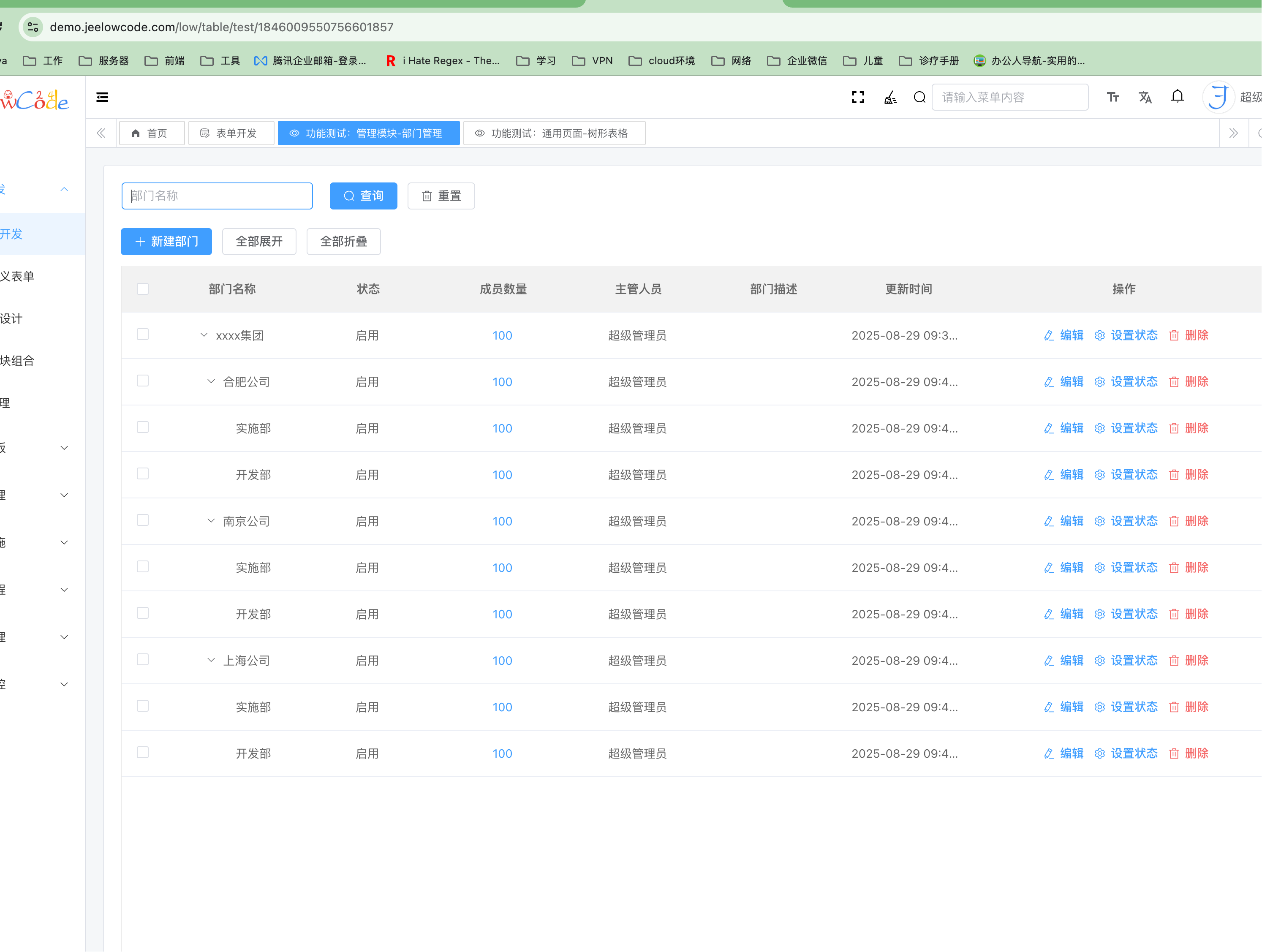This screenshot has width=1262, height=952.
Task: Open the notifications bell
Action: (1177, 97)
